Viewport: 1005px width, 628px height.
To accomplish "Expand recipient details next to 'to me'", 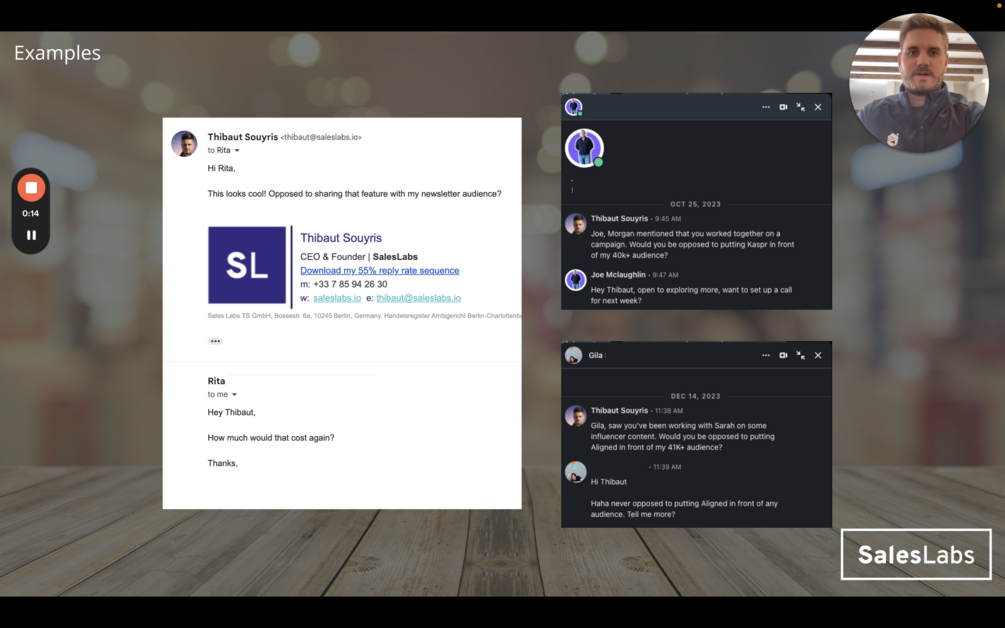I will coord(234,395).
